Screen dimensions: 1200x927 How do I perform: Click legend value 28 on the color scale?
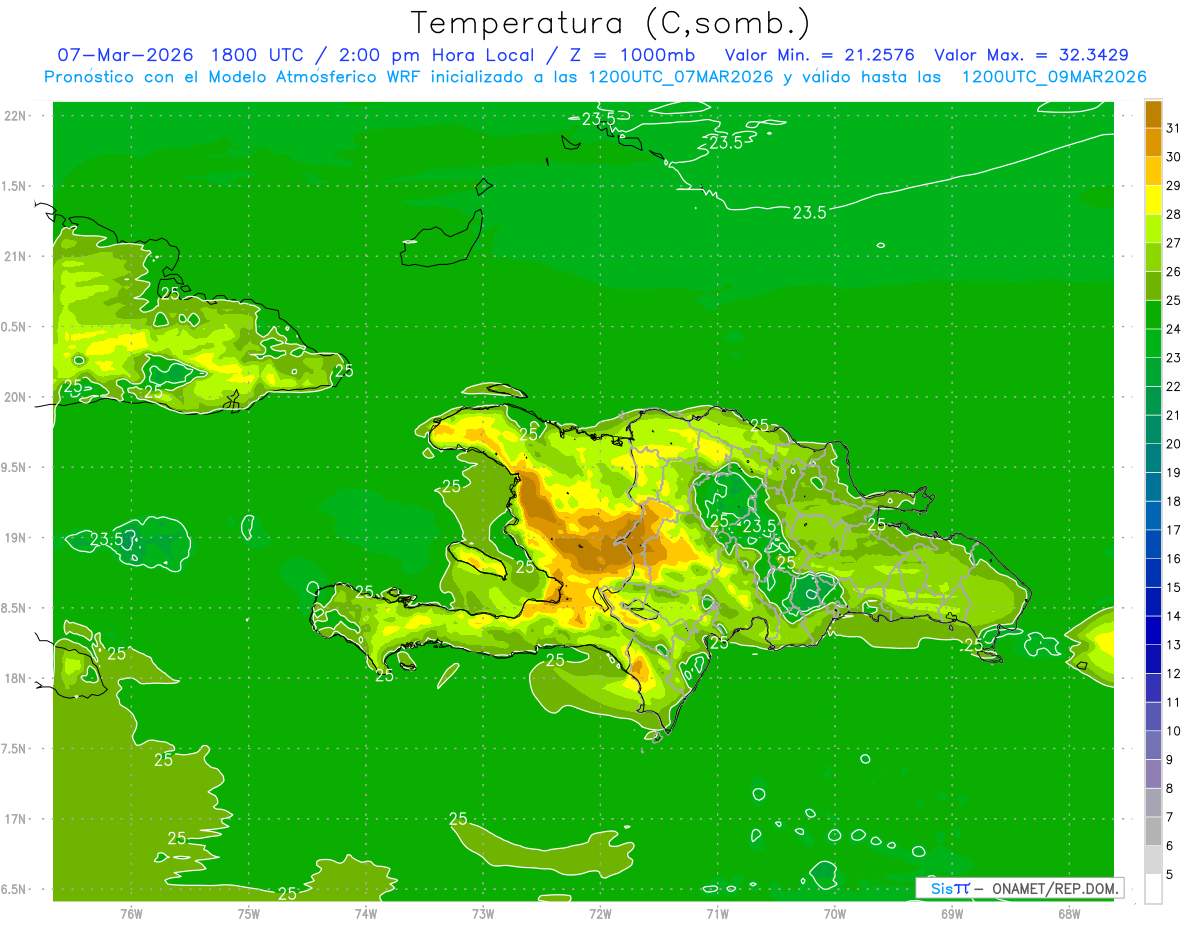pos(1173,214)
